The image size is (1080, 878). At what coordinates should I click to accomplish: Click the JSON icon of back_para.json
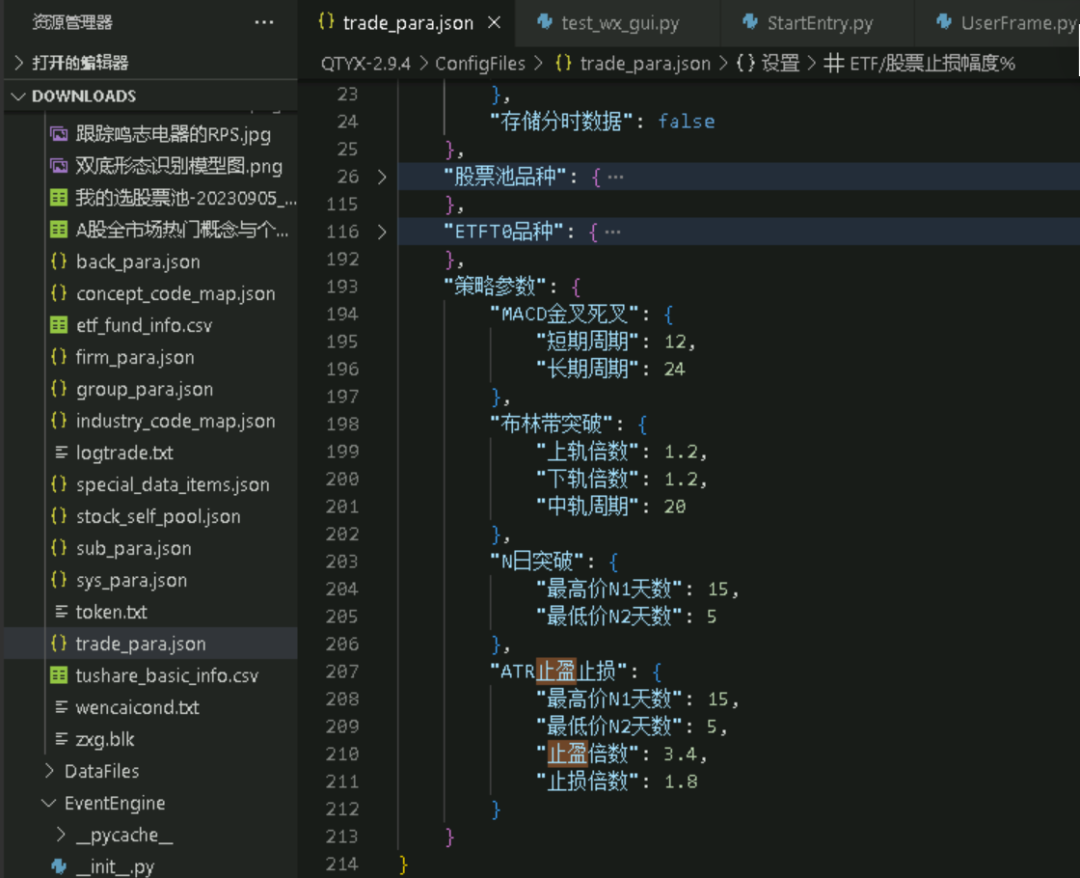coord(59,262)
